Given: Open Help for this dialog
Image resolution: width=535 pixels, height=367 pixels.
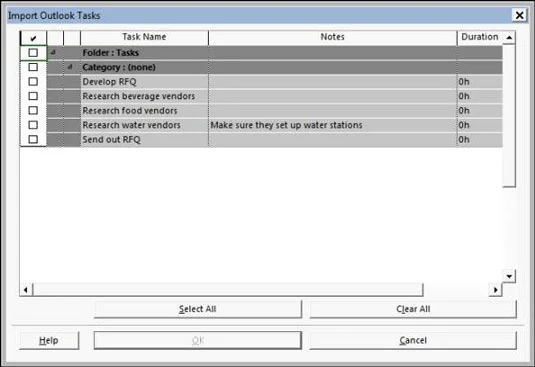Looking at the screenshot, I should pyautogui.click(x=49, y=340).
